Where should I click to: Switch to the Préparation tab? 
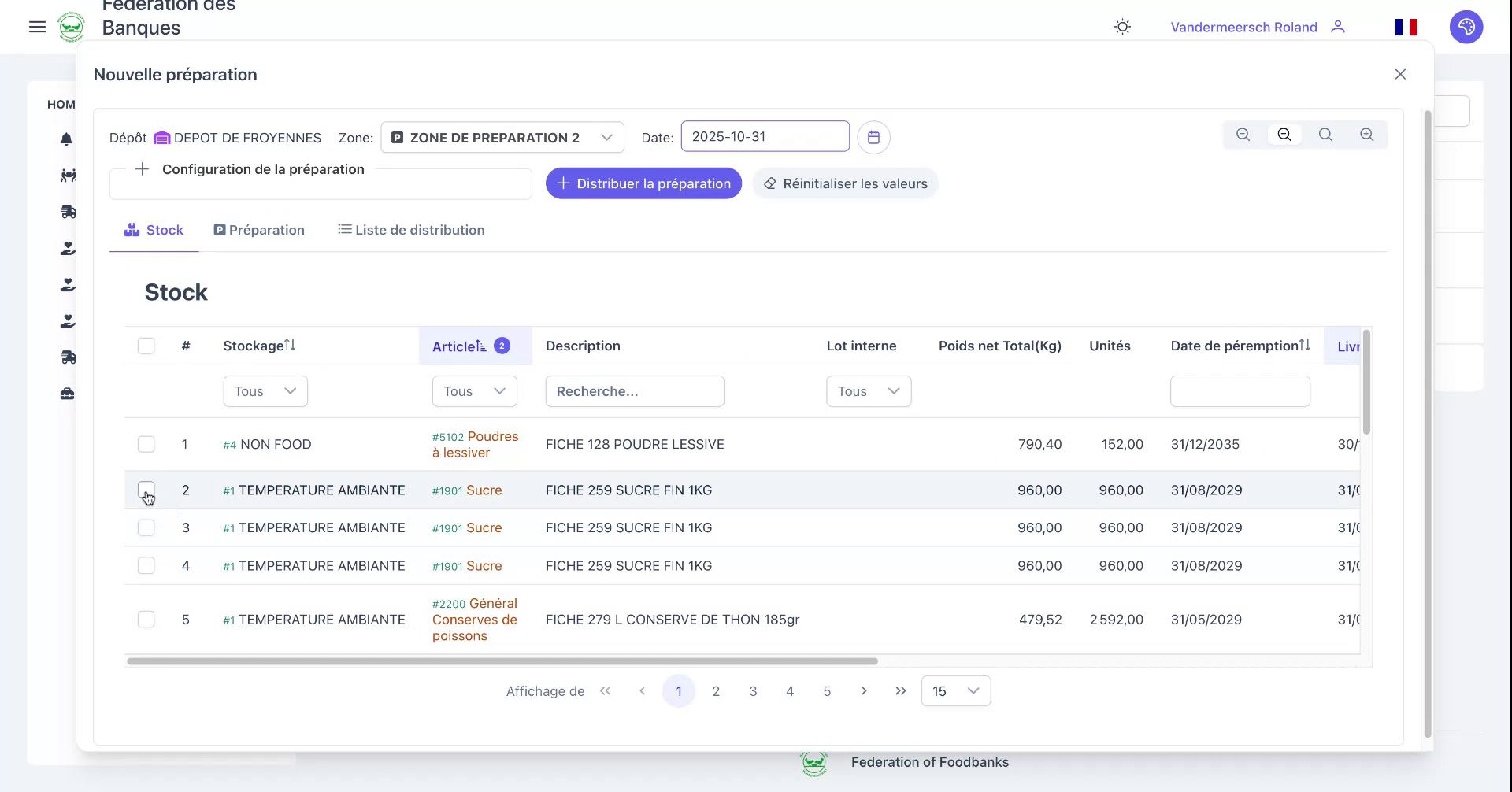[259, 230]
